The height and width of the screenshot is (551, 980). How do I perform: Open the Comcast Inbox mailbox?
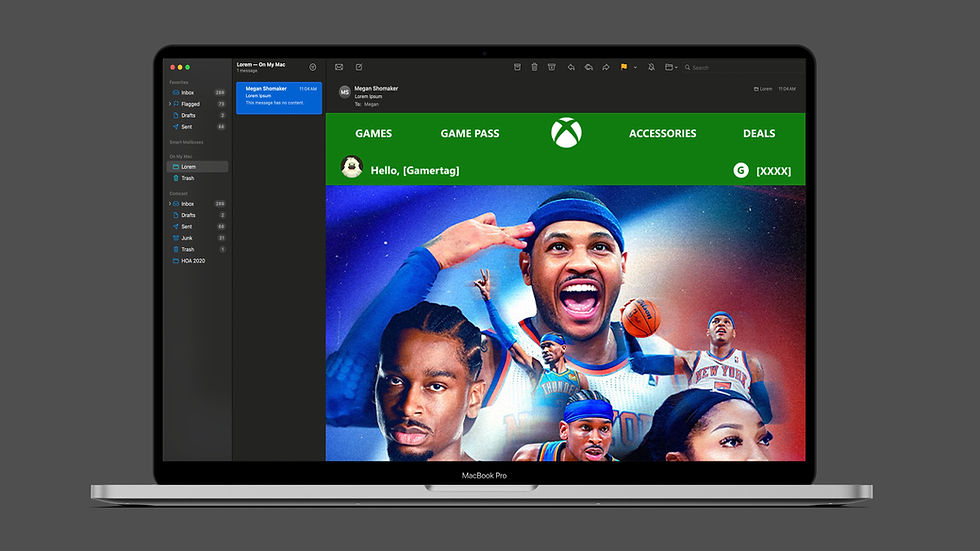[198, 204]
